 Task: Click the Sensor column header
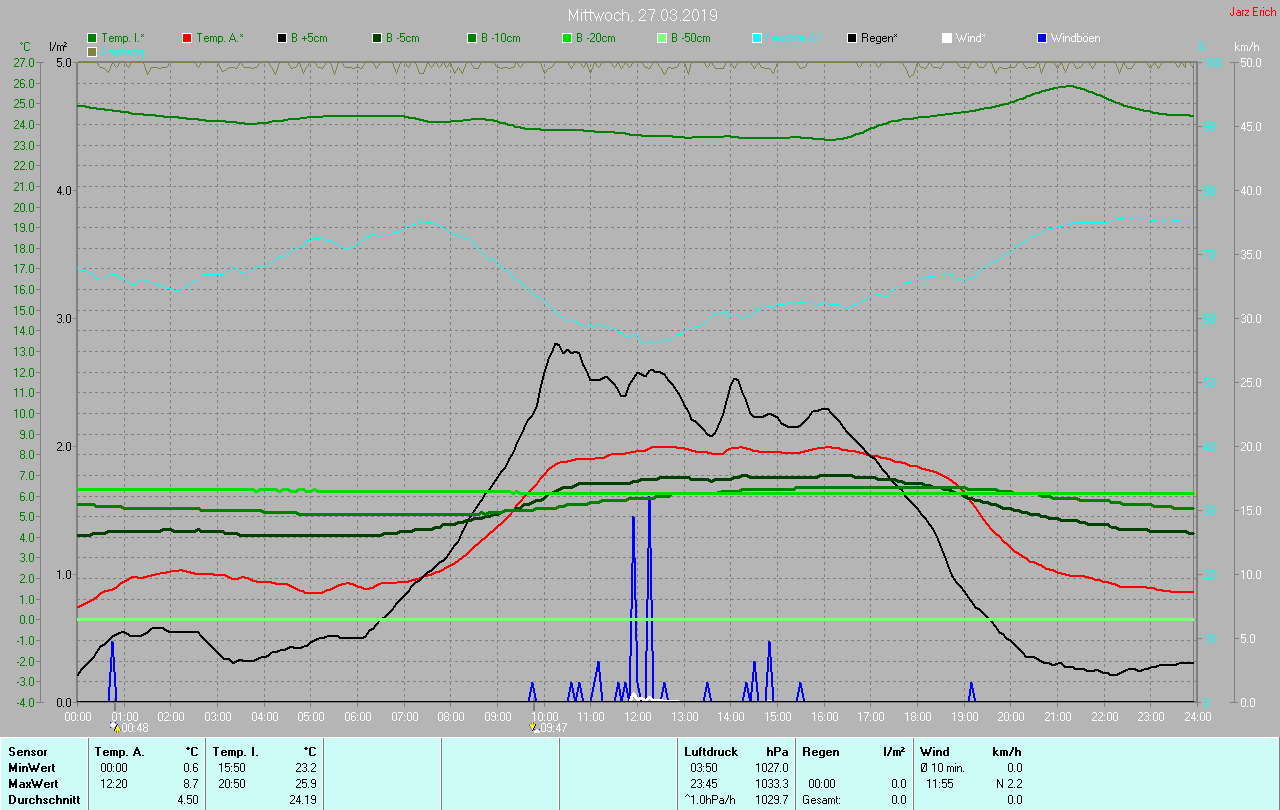pos(26,751)
